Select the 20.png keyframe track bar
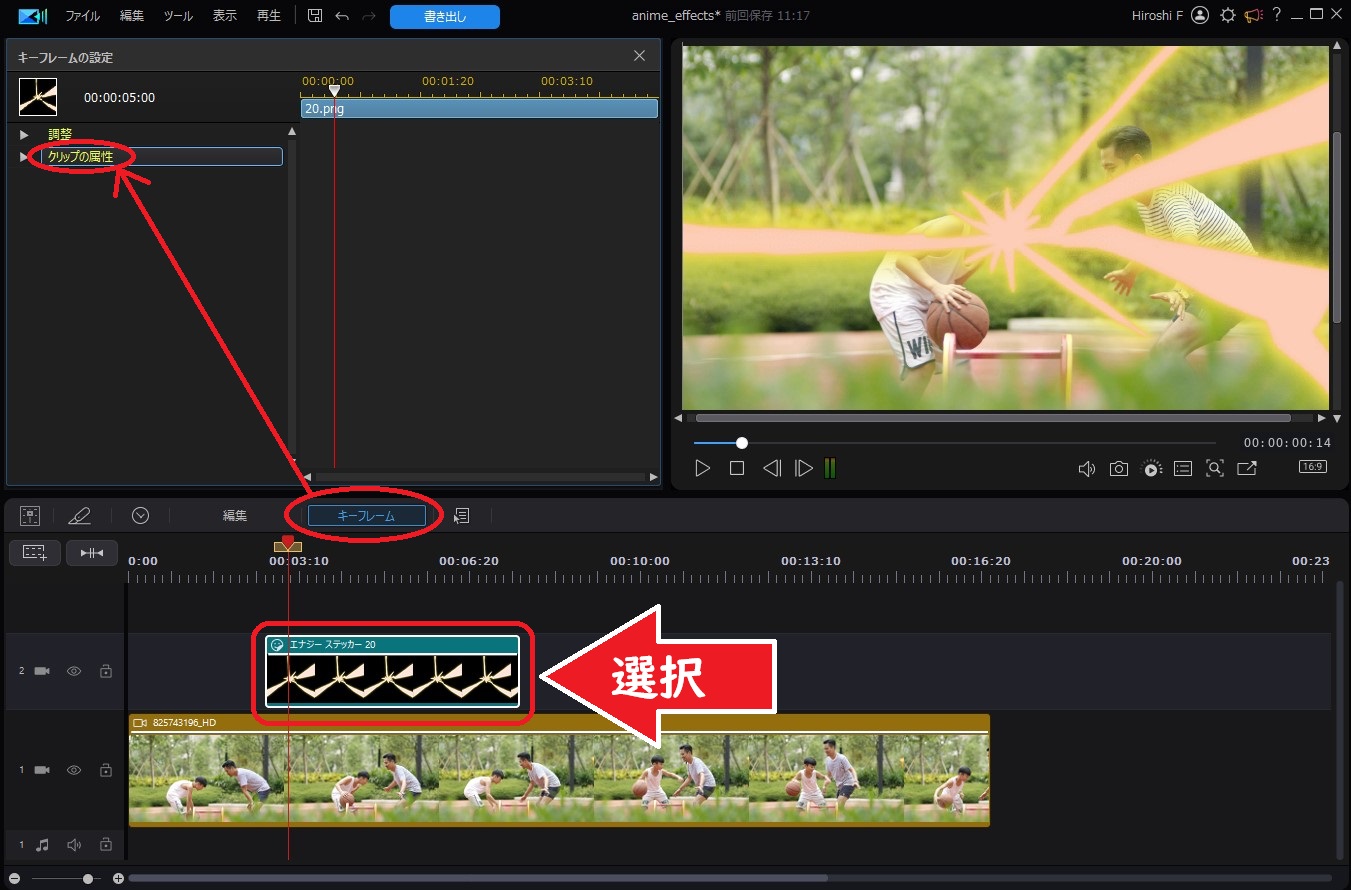This screenshot has width=1351, height=890. click(x=479, y=108)
